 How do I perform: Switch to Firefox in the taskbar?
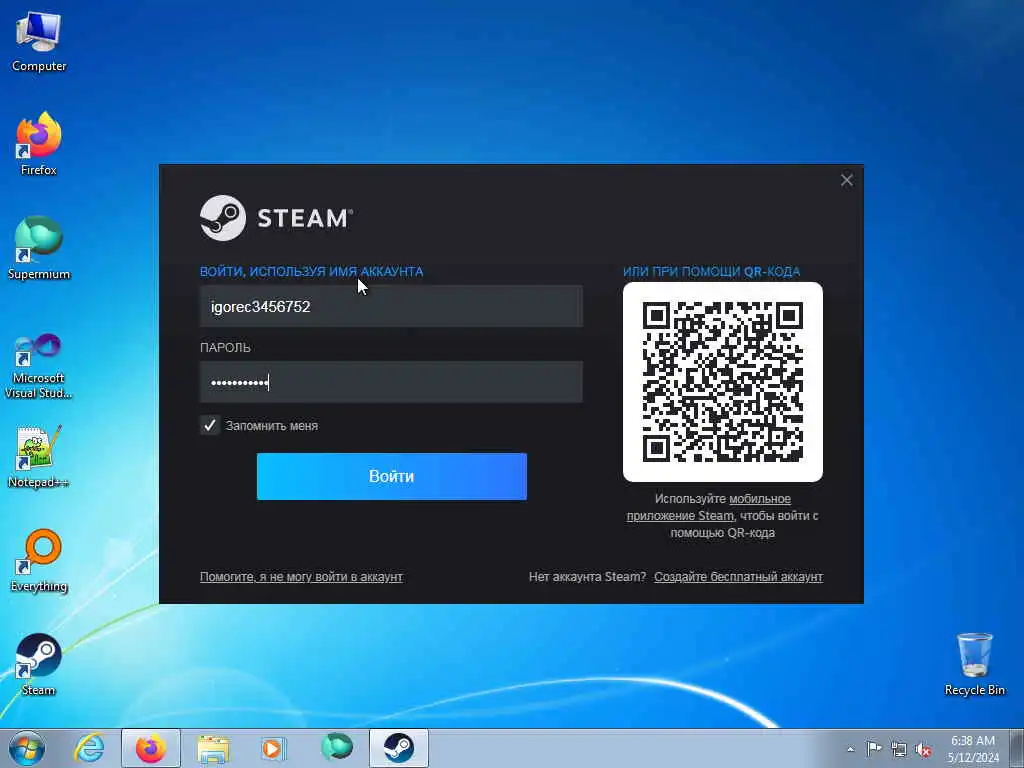(151, 748)
